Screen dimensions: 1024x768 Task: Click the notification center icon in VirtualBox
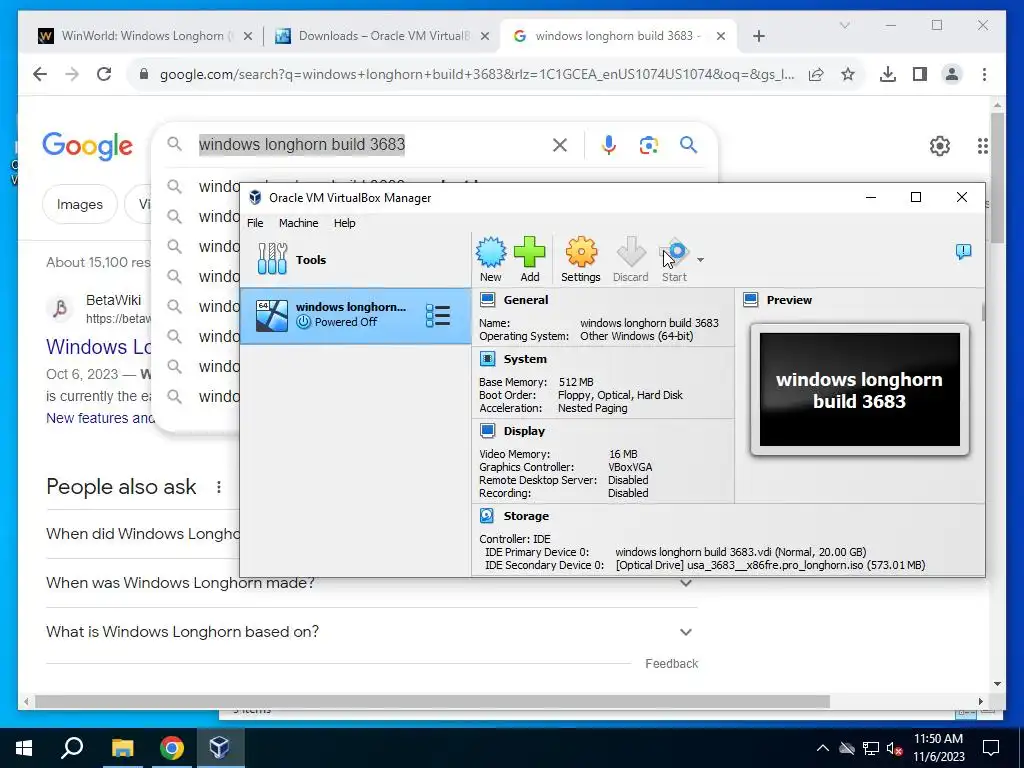[x=963, y=251]
